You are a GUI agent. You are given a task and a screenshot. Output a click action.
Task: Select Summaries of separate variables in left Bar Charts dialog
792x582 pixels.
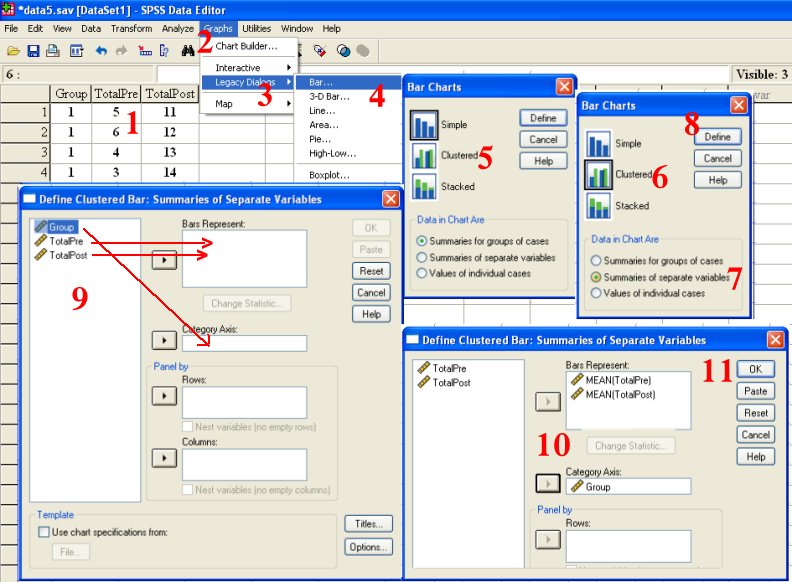pyautogui.click(x=421, y=257)
